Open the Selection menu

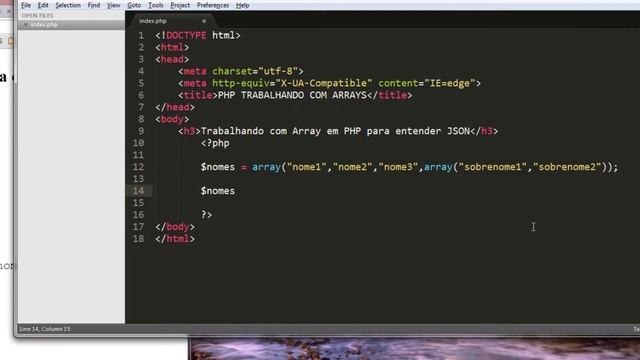(x=68, y=5)
